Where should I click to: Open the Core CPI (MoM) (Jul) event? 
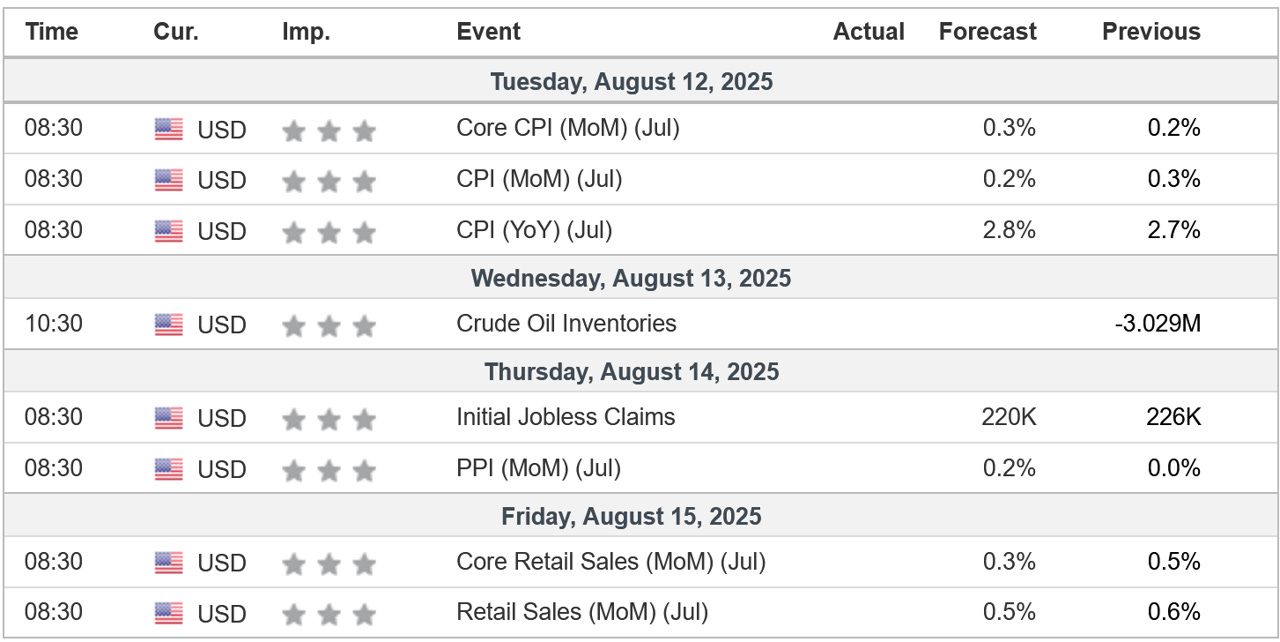[568, 128]
